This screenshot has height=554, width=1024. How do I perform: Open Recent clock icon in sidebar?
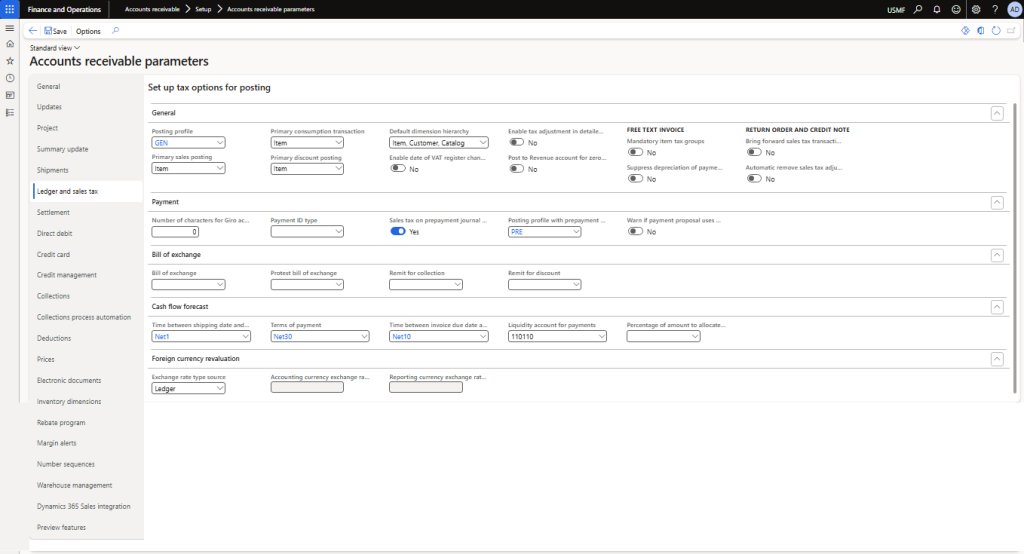point(10,78)
